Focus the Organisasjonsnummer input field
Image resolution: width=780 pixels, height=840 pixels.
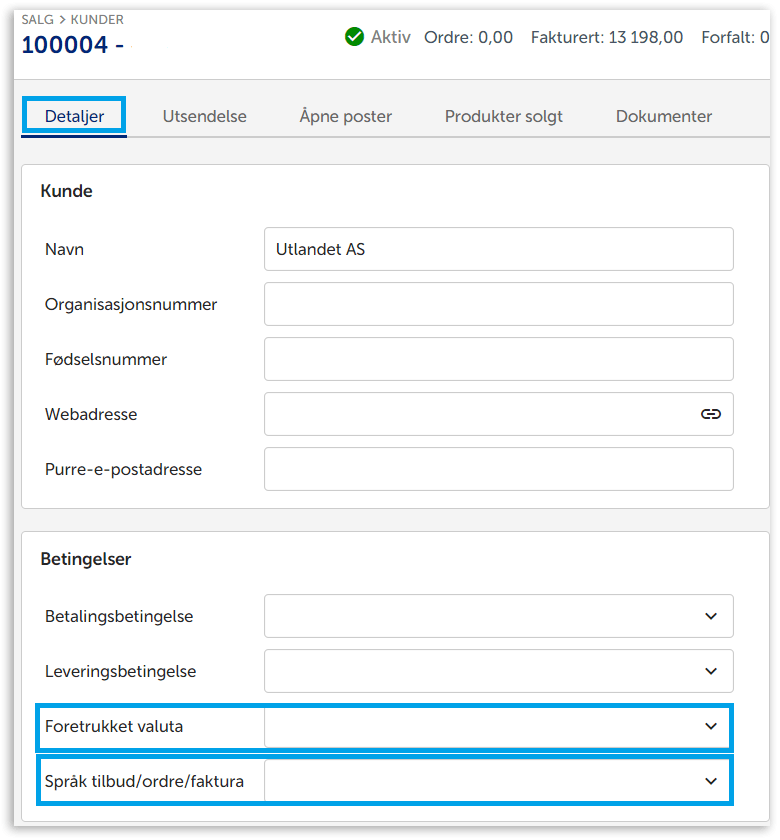498,304
